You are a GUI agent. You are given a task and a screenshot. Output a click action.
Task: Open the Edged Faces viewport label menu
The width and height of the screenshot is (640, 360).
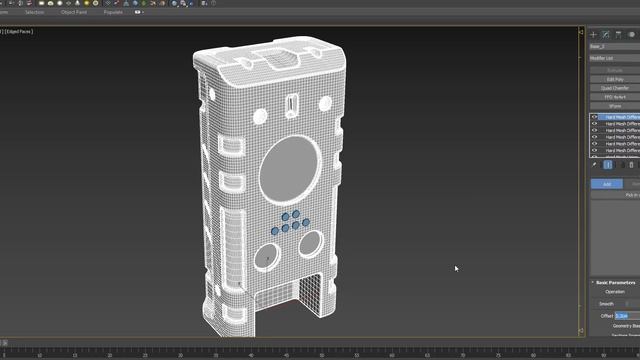pos(19,31)
